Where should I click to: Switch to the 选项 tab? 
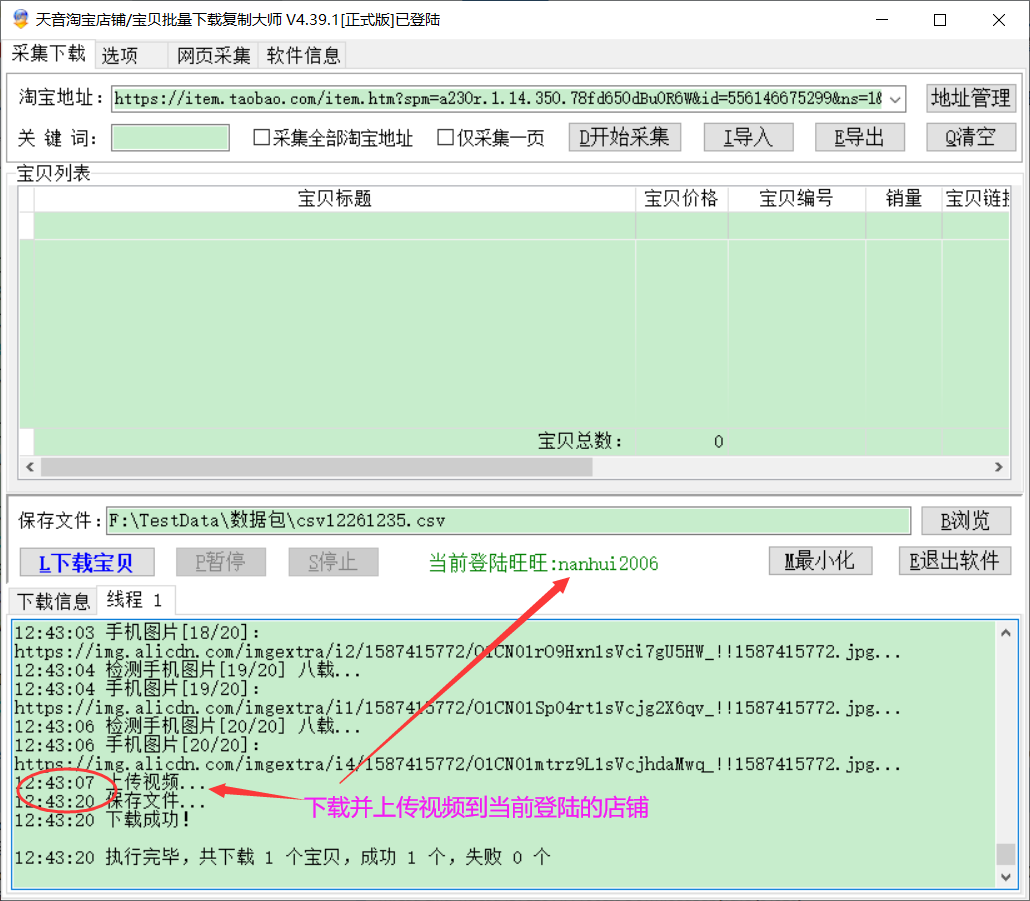coord(120,56)
